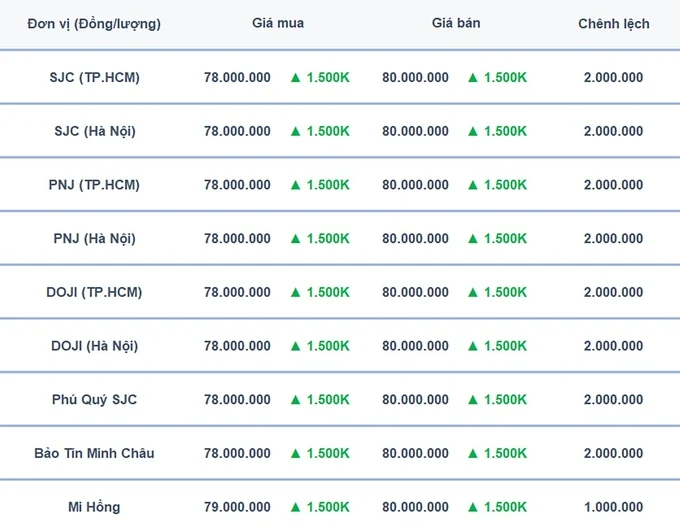Click the green up arrow for PNJ (TP.HCM) sell price

(x=473, y=185)
